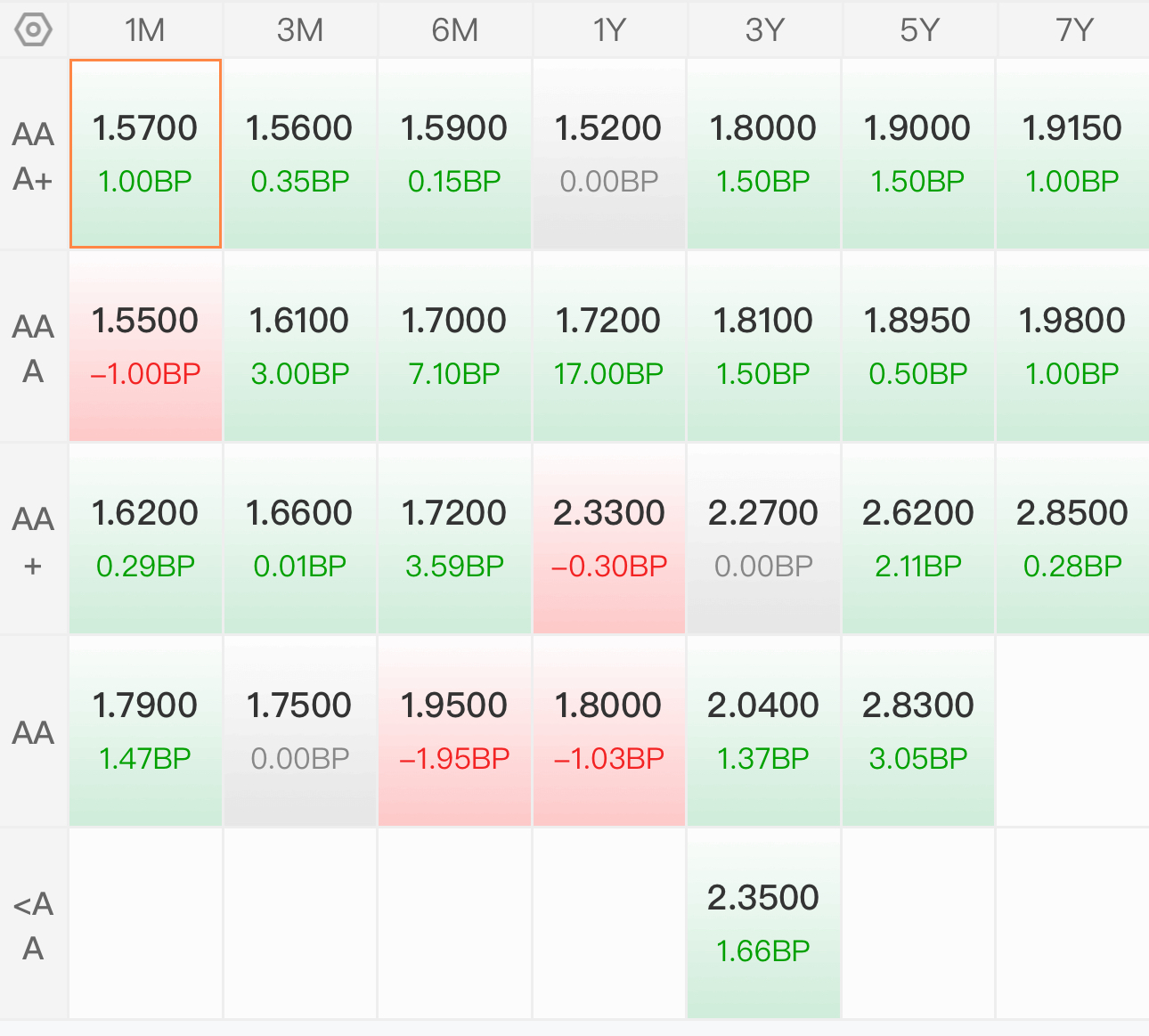The width and height of the screenshot is (1149, 1036).
Task: Open the red 1.5500 AAA 1M cell
Action: tap(145, 347)
